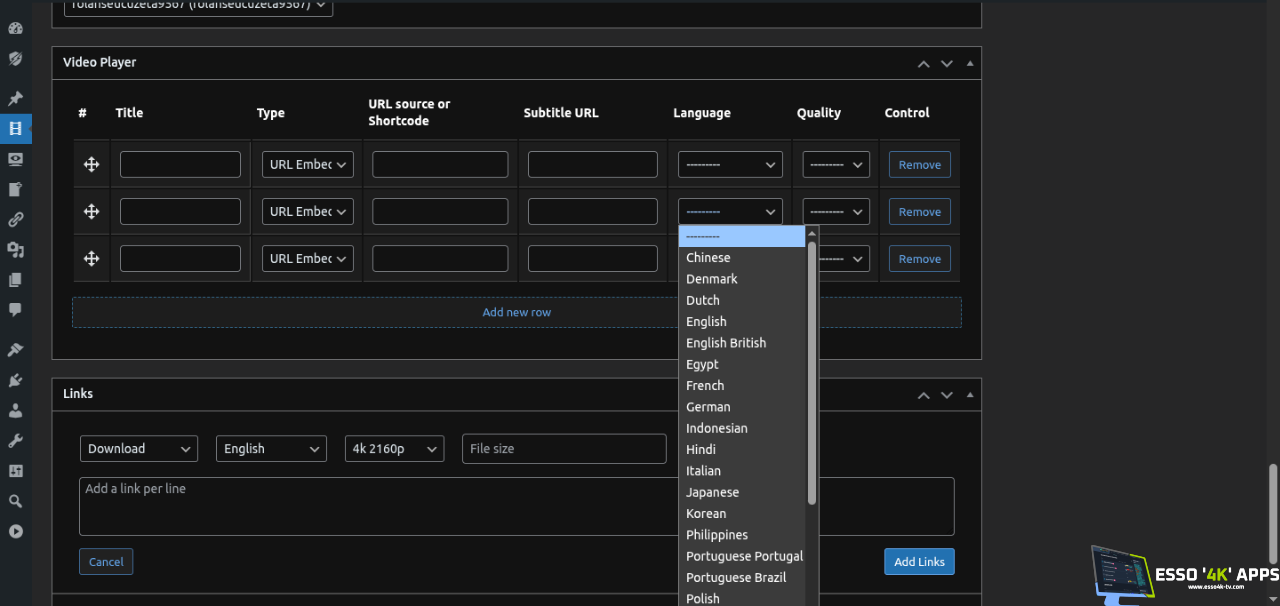Open Dashboard from the sidebar gauge icon

(x=15, y=28)
